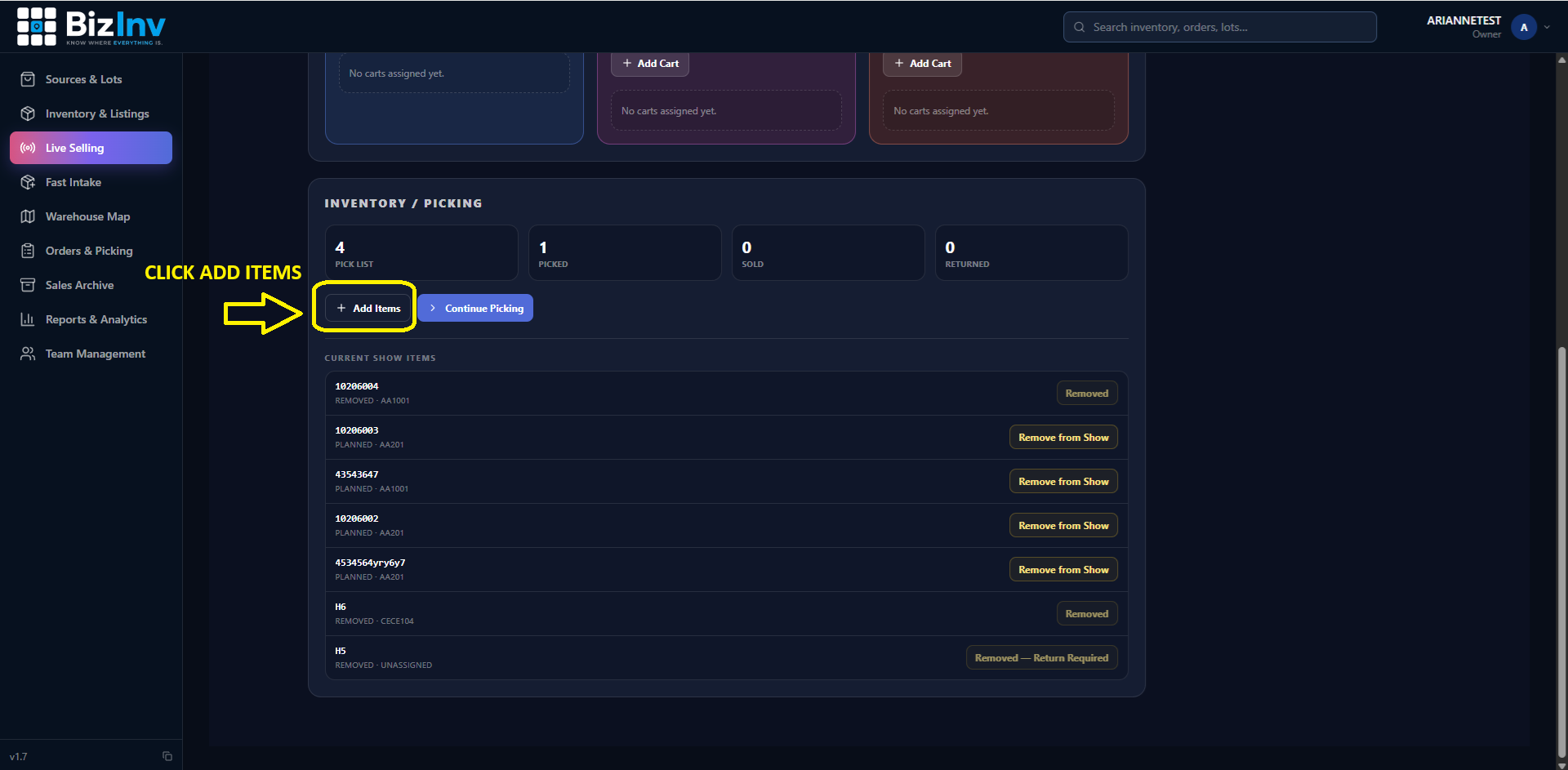1568x770 pixels.
Task: Remove item 10206002 from show
Action: click(1063, 525)
